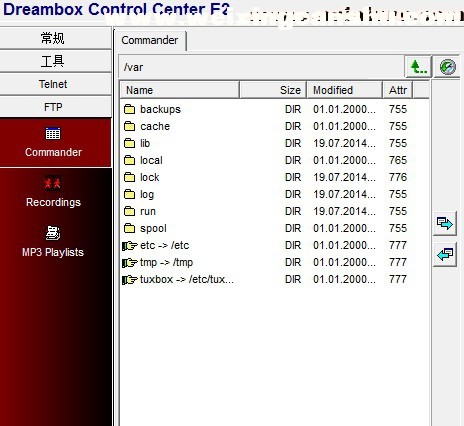Select the 'cache' file name
This screenshot has width=464, height=426.
pyautogui.click(x=155, y=126)
